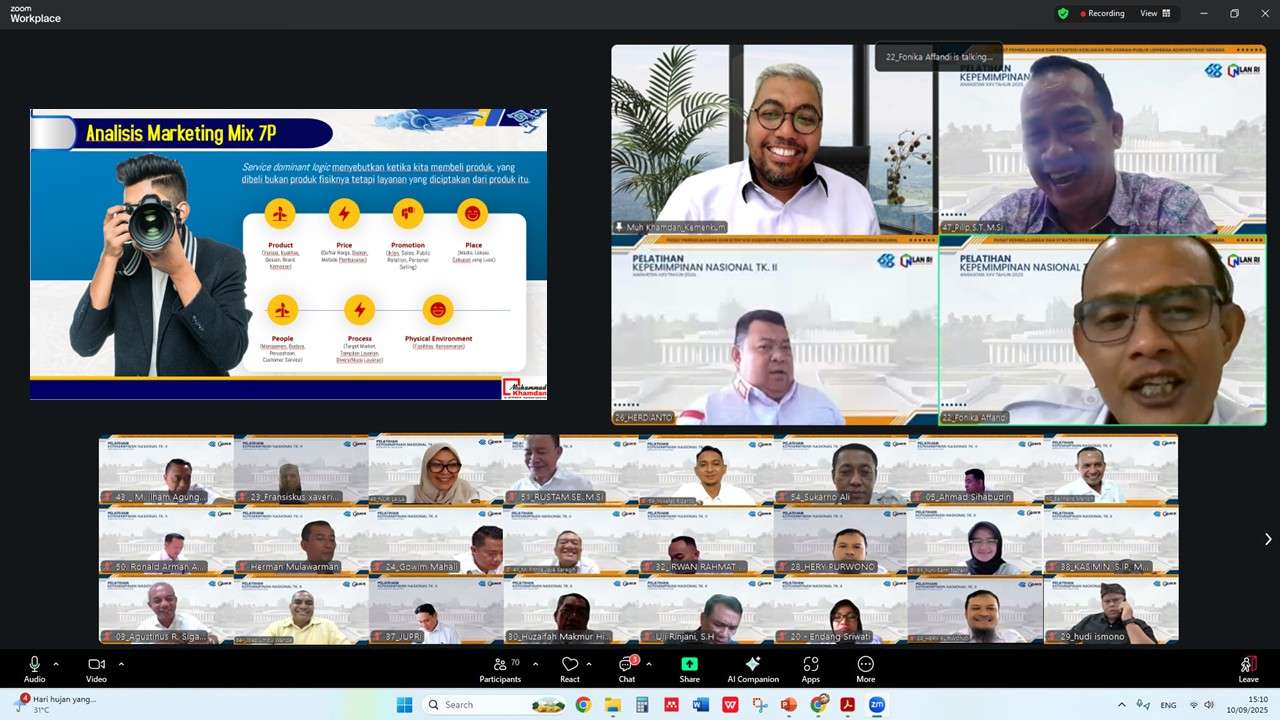Select 30_Huzaifah Makmur thumbnail
Viewport: 1280px width, 720px height.
point(570,610)
